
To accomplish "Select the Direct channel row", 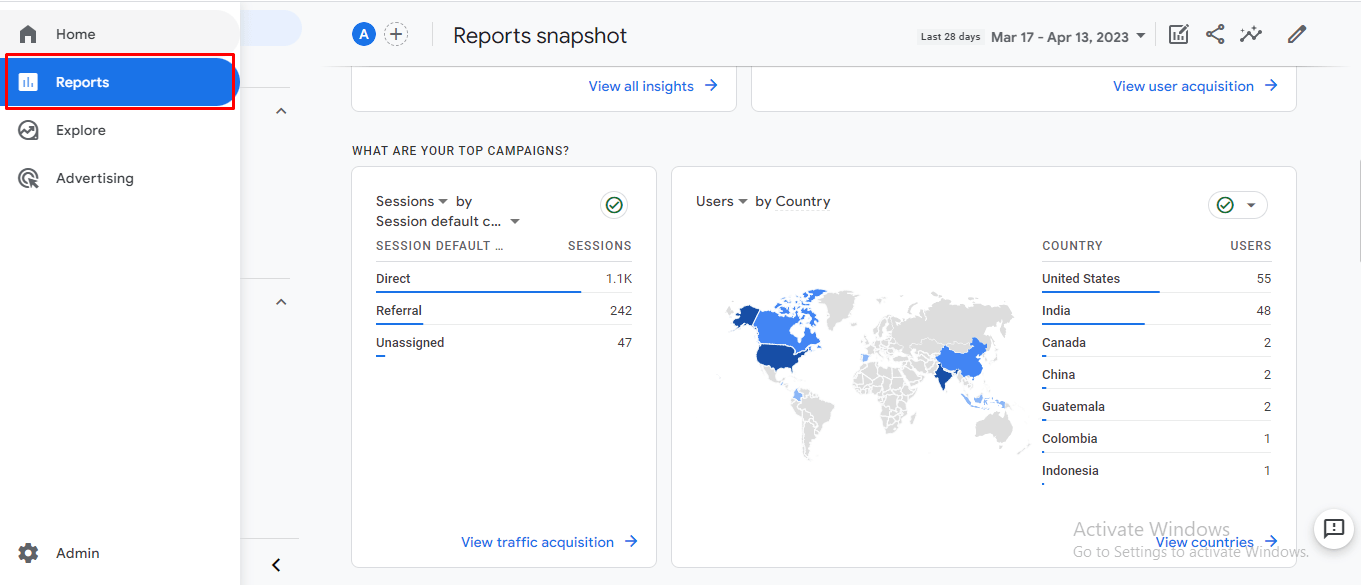I will click(x=504, y=279).
